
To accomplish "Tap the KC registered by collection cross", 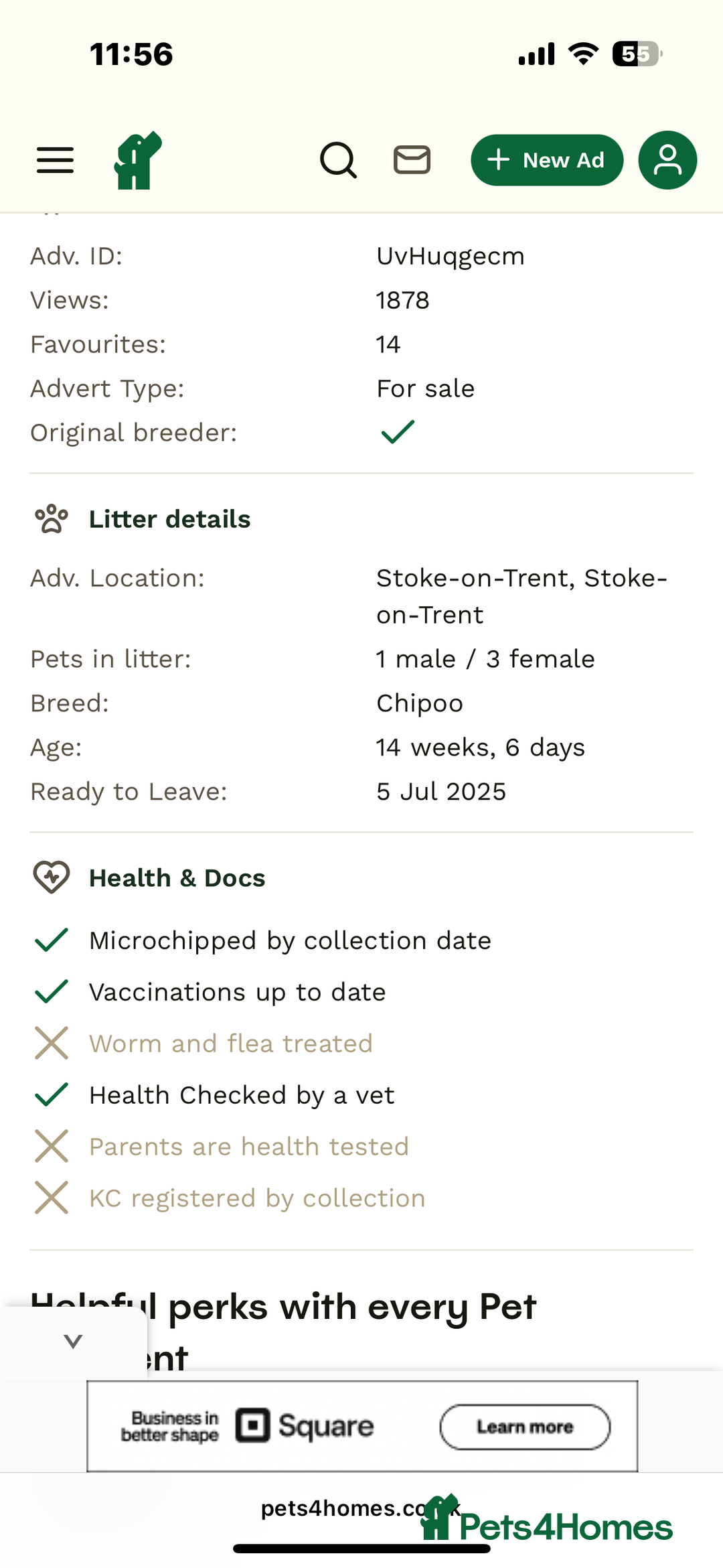I will tap(52, 1198).
